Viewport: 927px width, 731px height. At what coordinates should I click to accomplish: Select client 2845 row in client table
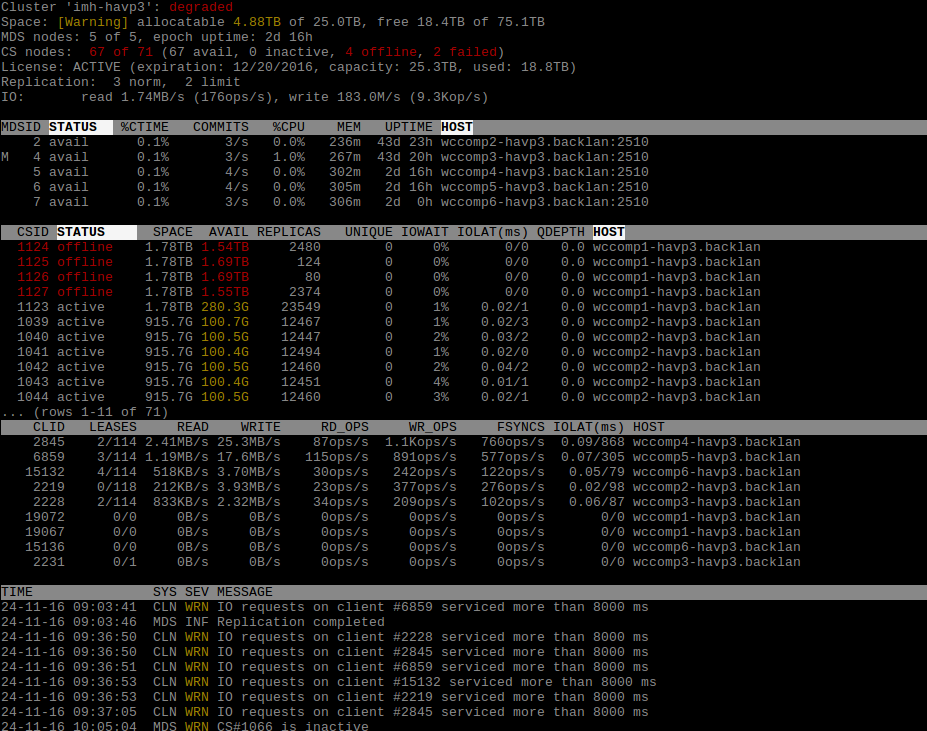tap(400, 442)
